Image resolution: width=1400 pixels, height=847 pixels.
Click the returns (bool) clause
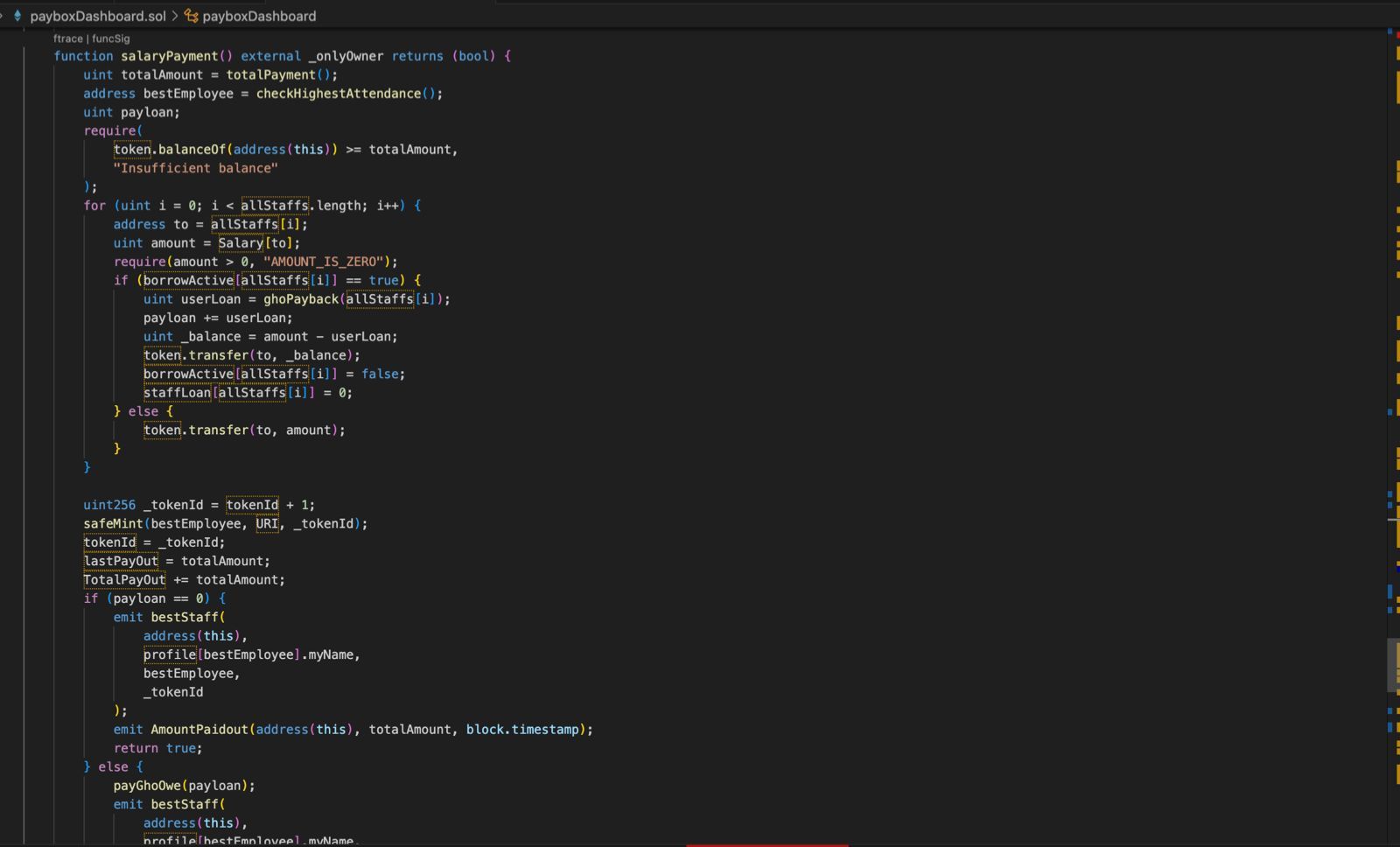click(x=444, y=56)
